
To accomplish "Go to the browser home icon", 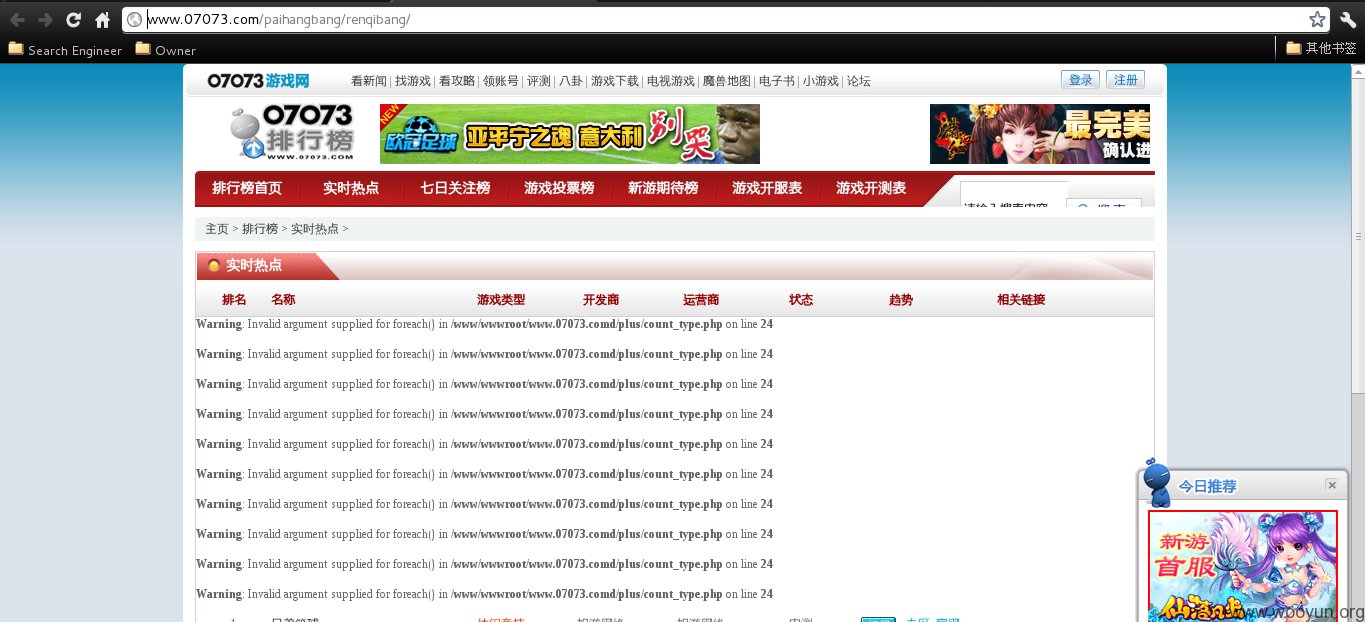I will pyautogui.click(x=102, y=19).
